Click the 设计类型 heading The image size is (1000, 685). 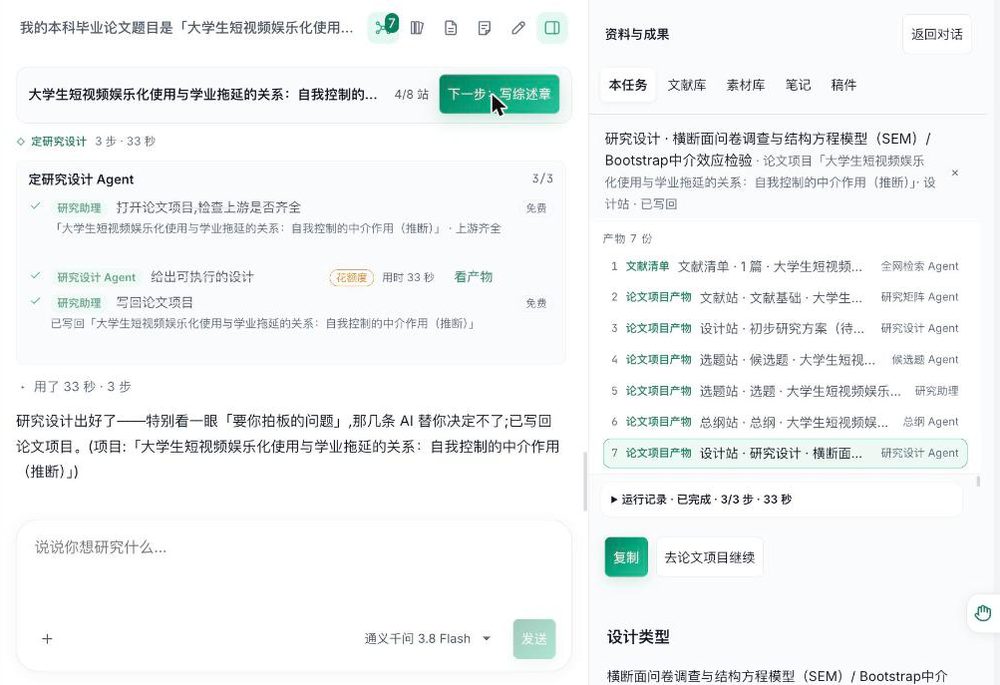coord(638,637)
